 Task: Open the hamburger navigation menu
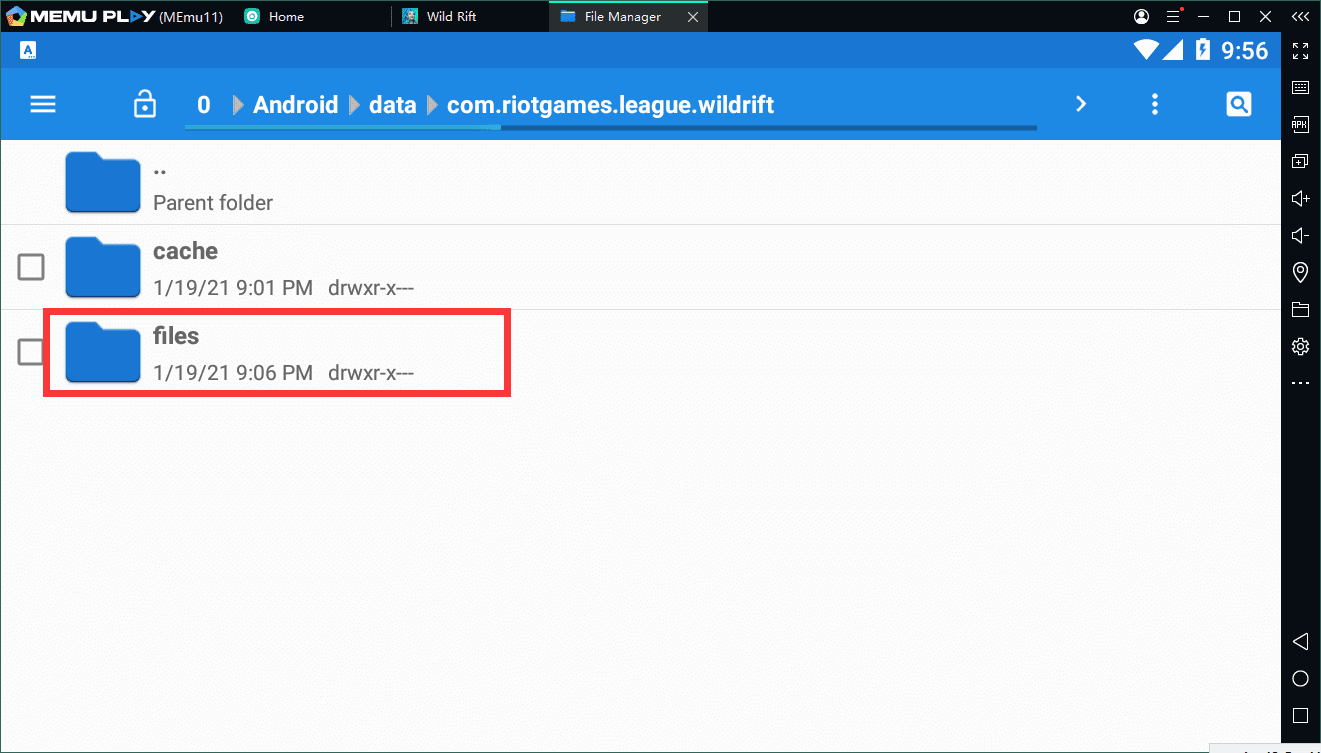(43, 104)
